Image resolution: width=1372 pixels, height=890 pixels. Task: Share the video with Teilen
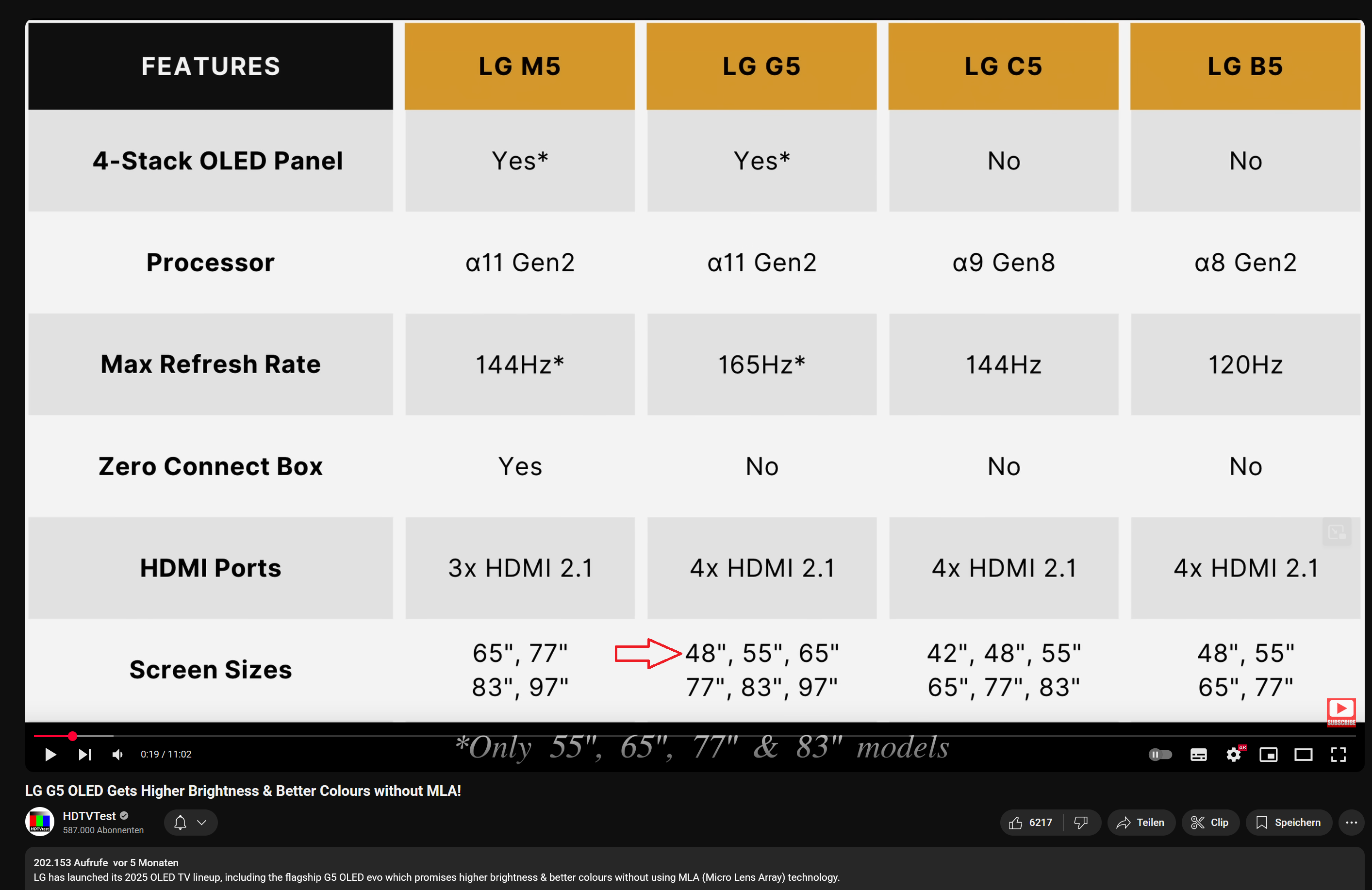pos(1141,823)
